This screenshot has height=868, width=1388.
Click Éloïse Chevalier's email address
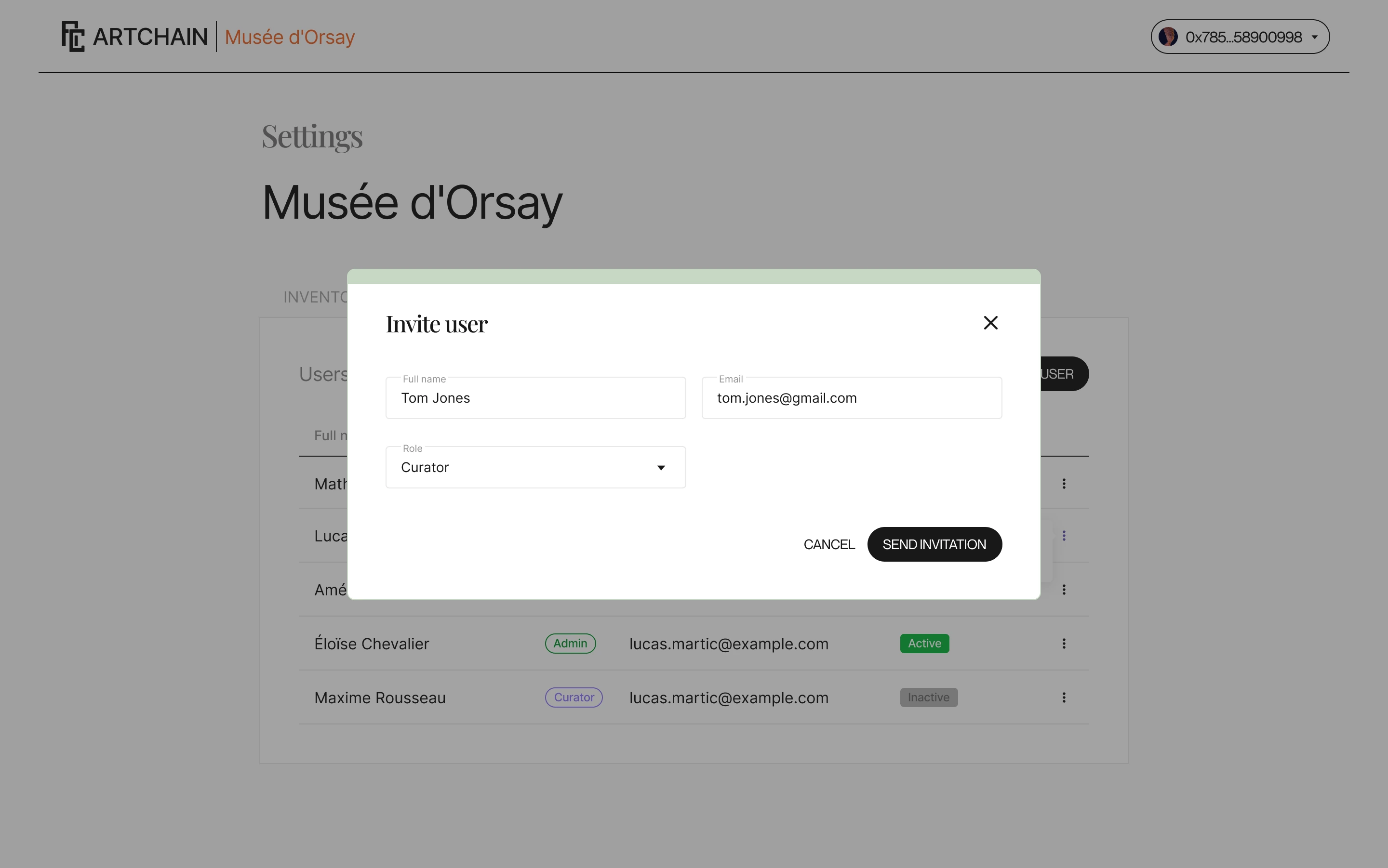point(729,644)
